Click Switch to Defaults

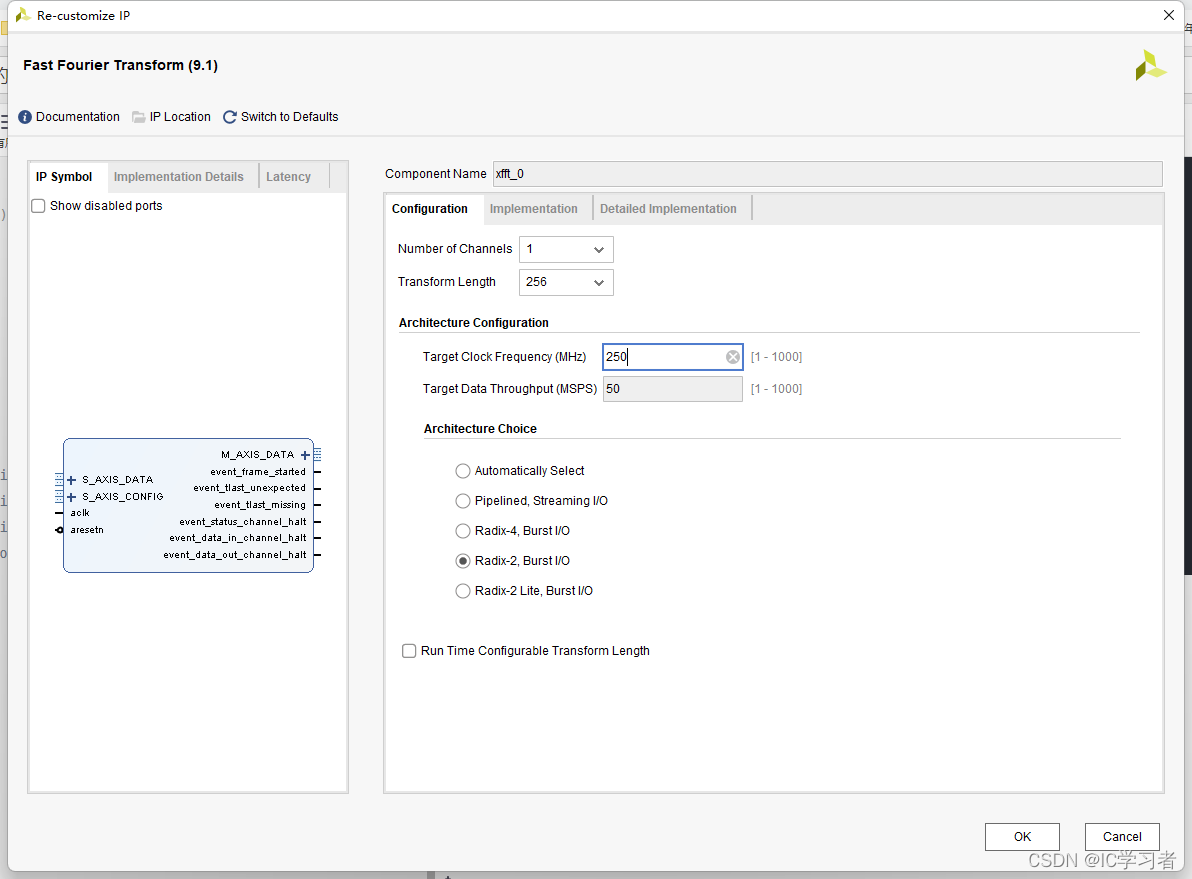pos(290,117)
